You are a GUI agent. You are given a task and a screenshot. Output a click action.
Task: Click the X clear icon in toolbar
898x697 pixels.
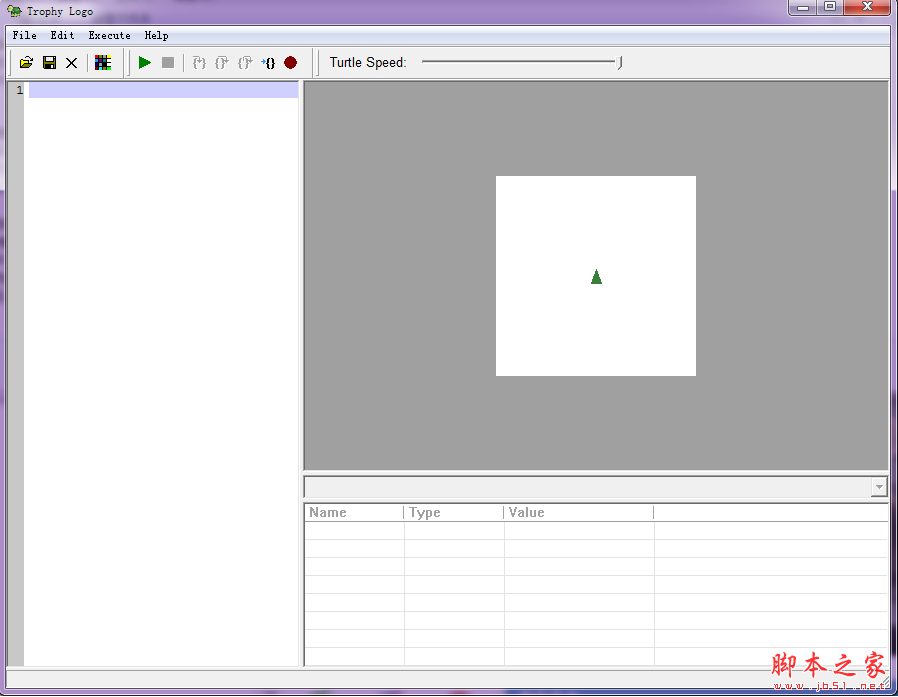pyautogui.click(x=72, y=63)
